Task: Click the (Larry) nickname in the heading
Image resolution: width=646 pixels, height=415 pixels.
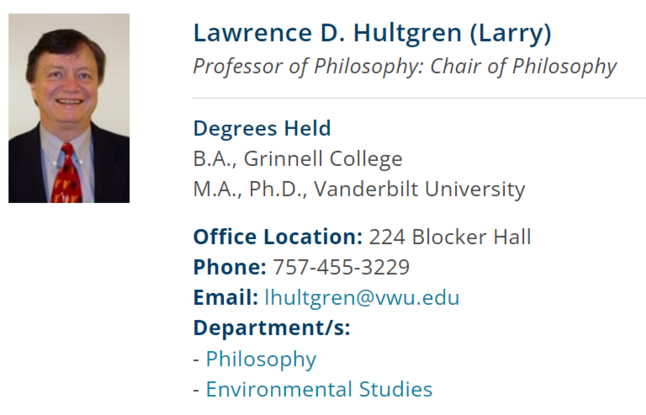Action: pos(510,34)
